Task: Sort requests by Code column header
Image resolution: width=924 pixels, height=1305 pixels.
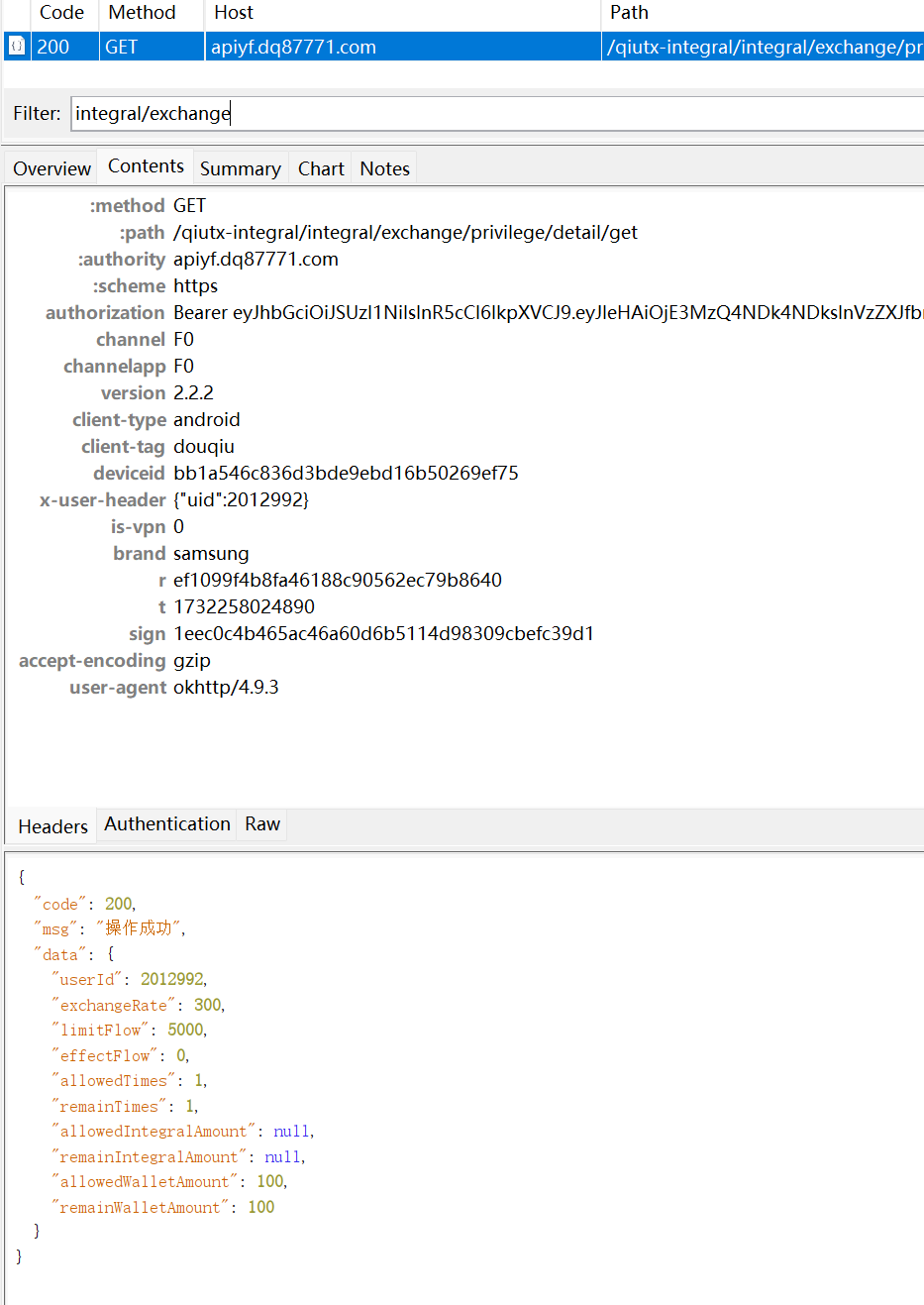Action: 61,13
